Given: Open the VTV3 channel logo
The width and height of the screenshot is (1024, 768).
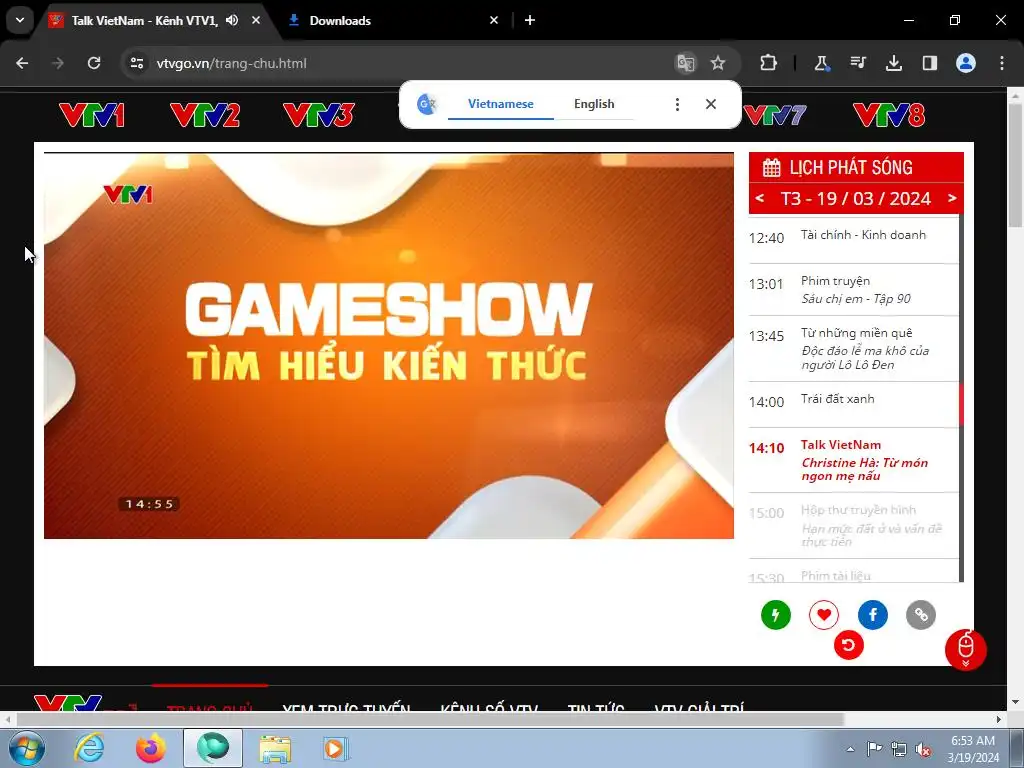Looking at the screenshot, I should click(x=319, y=116).
